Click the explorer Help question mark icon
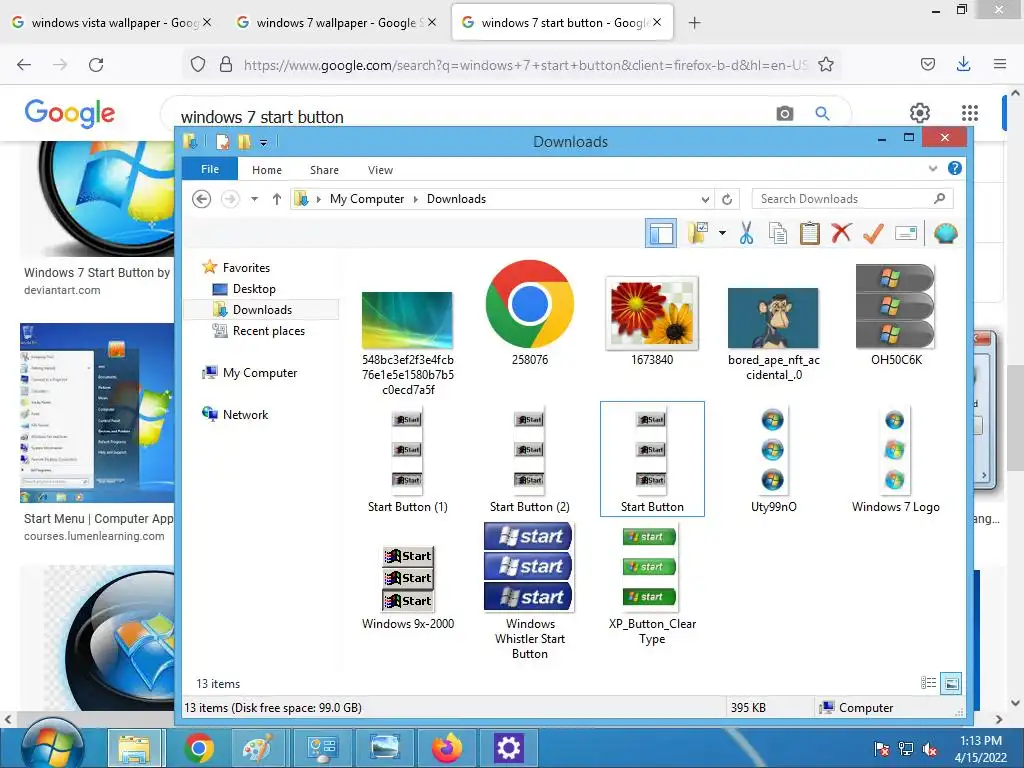1024x768 pixels. (x=955, y=168)
